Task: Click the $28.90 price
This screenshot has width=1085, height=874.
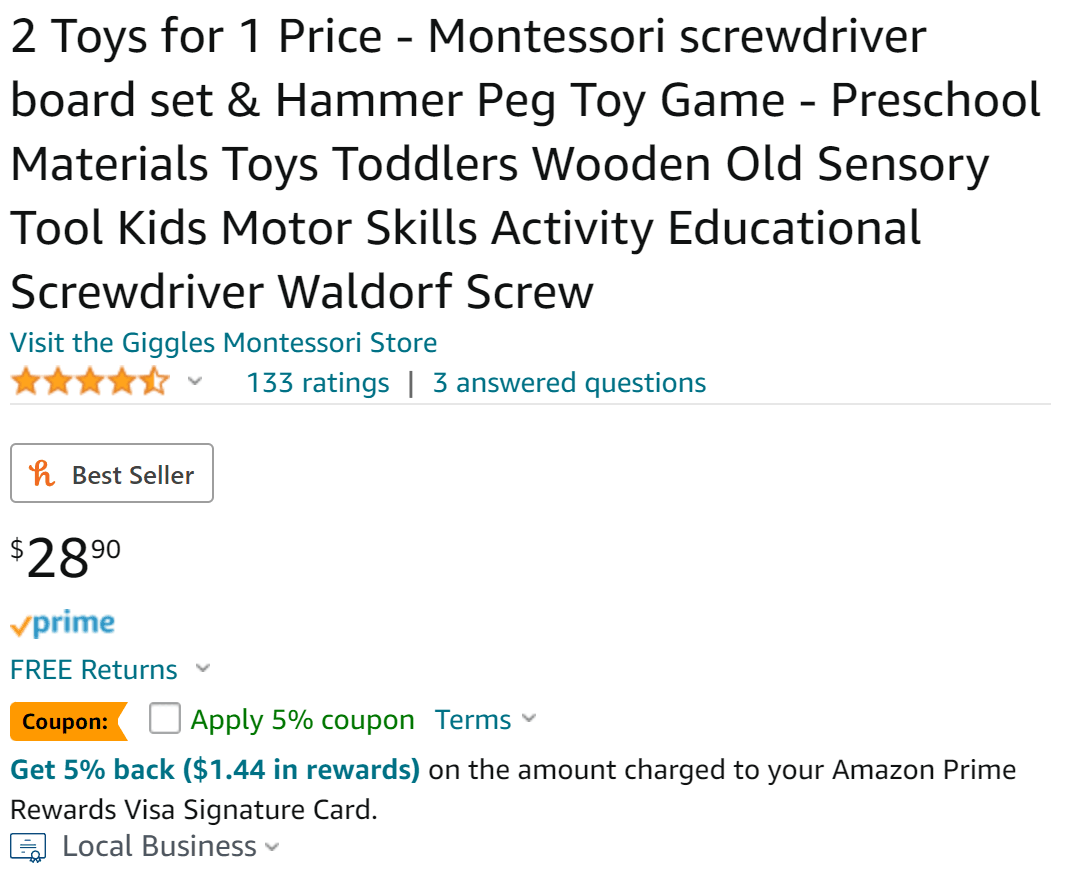Action: click(66, 557)
